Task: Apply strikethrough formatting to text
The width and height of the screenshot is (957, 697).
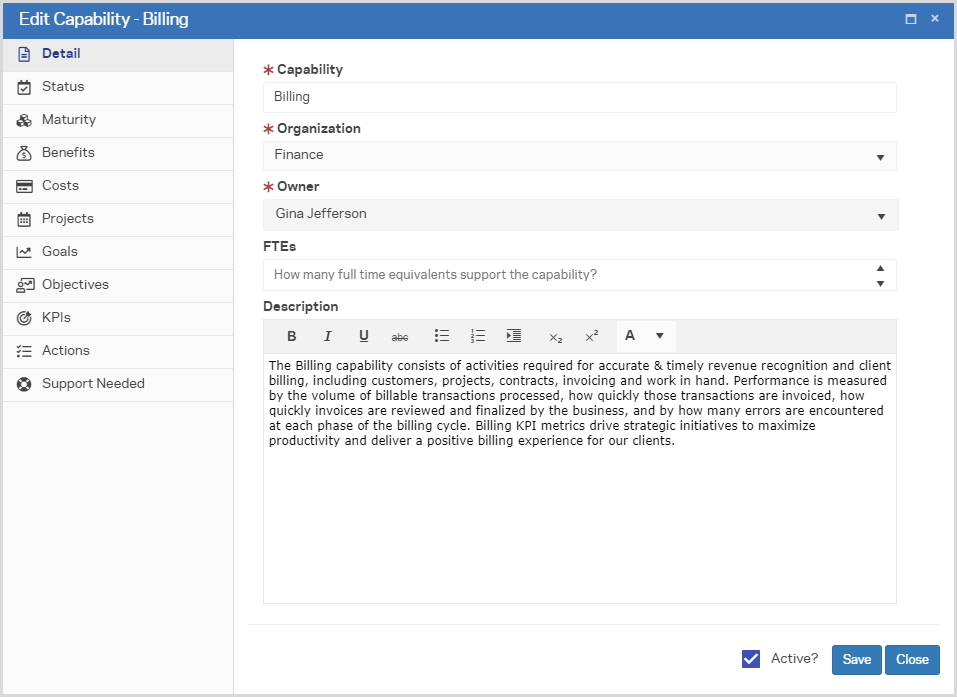Action: (x=399, y=336)
